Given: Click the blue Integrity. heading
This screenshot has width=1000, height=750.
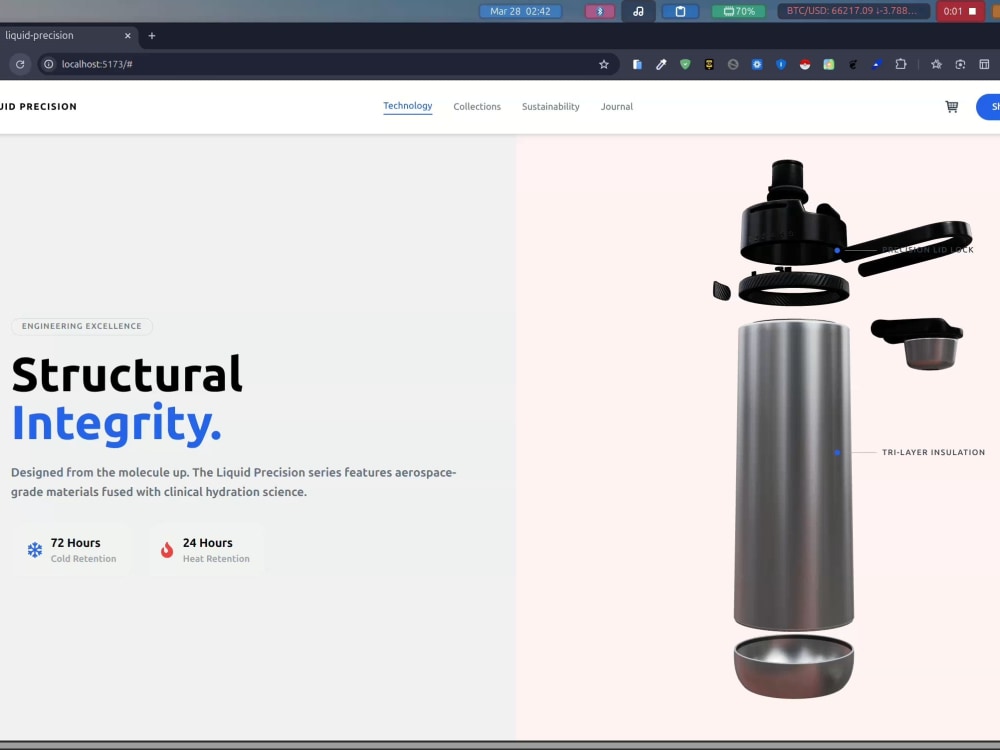Looking at the screenshot, I should [x=116, y=423].
